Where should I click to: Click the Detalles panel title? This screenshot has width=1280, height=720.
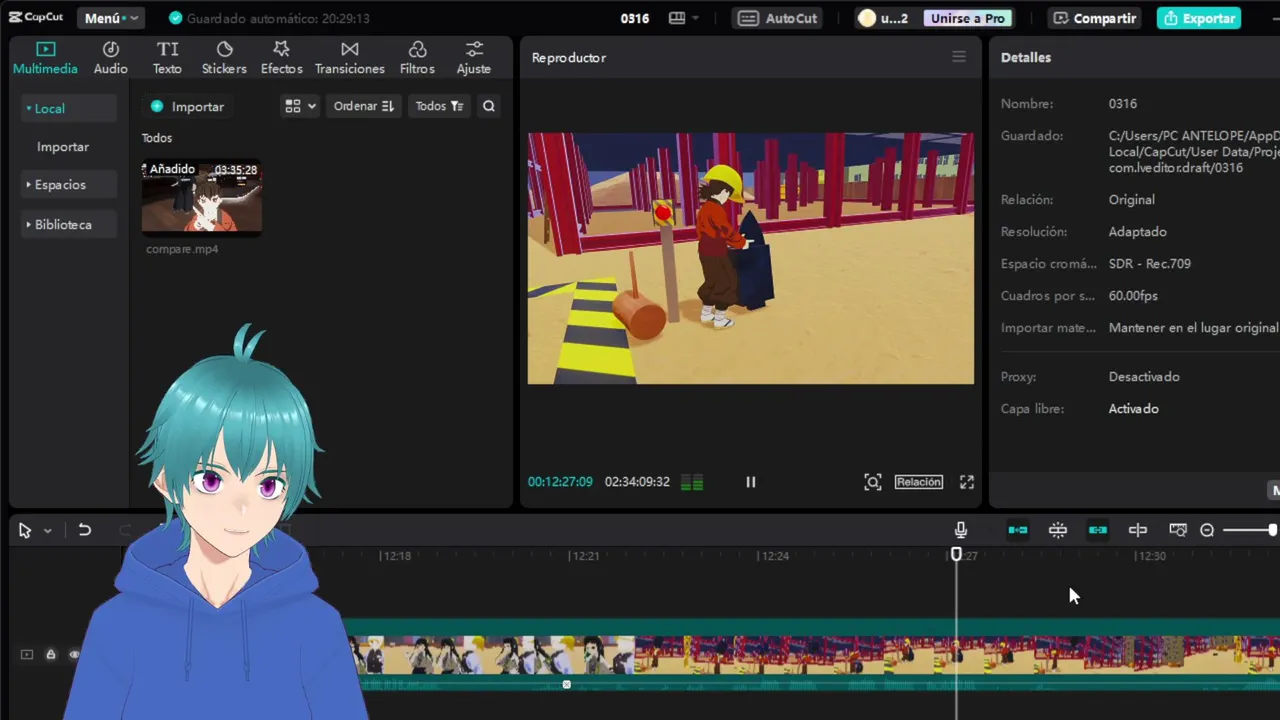tap(1026, 57)
